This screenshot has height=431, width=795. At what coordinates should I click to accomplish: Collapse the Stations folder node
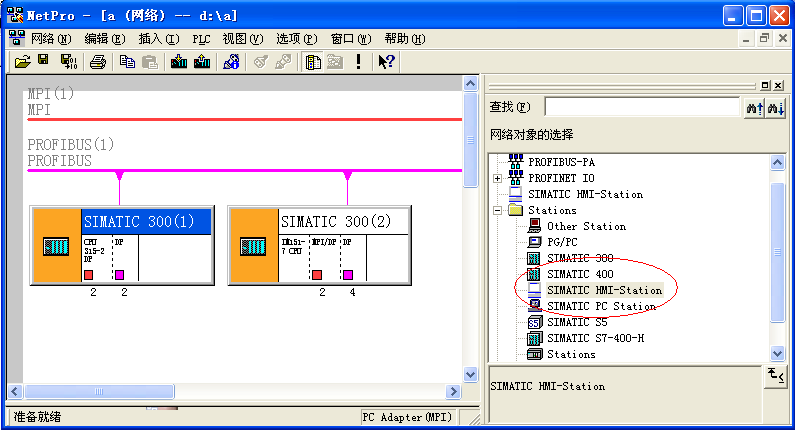click(x=497, y=210)
